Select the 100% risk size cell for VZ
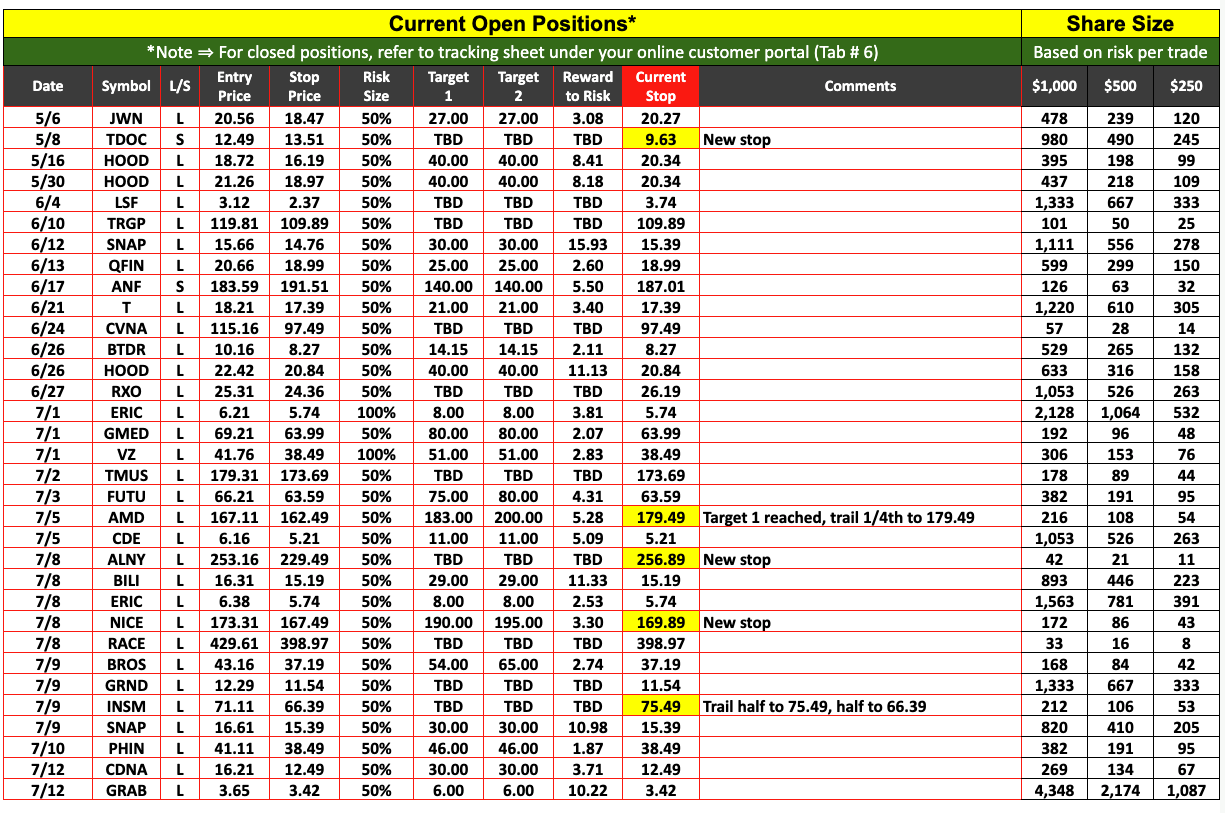 coord(377,455)
